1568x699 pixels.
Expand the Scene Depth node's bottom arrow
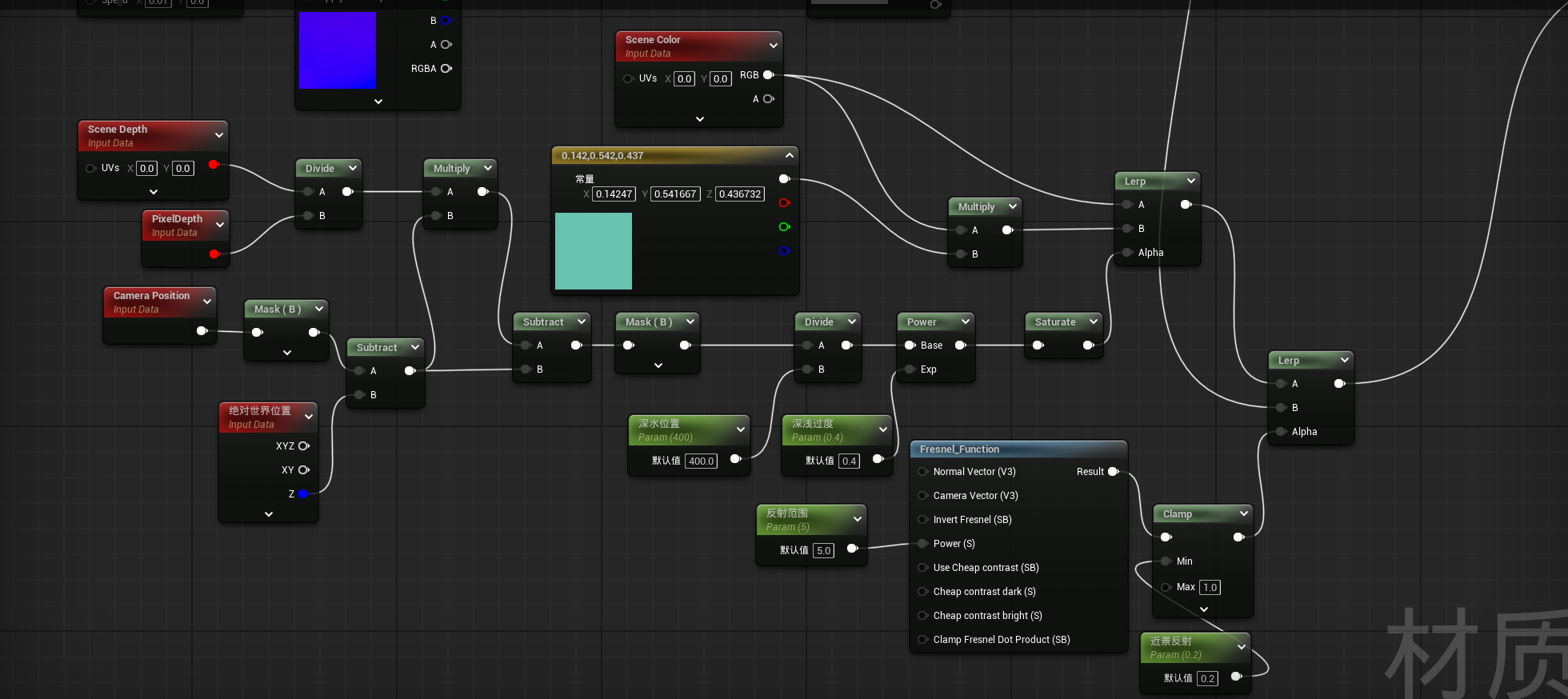[x=154, y=192]
